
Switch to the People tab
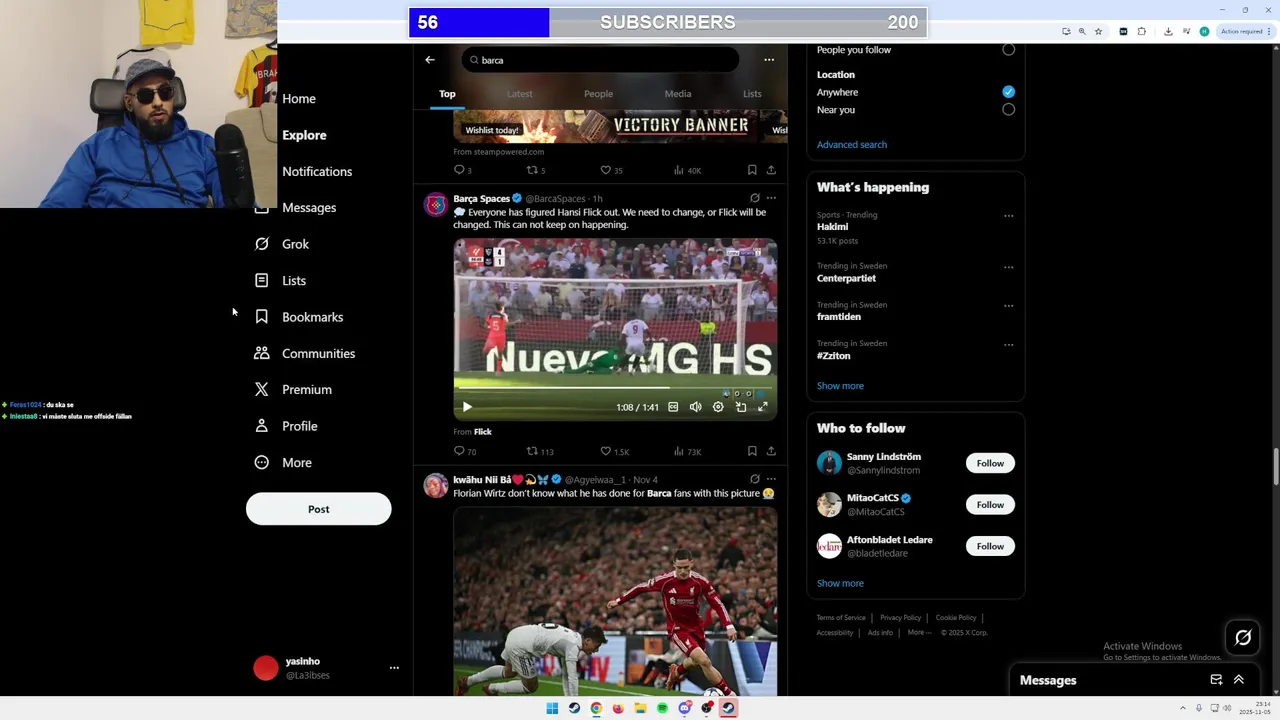(598, 94)
